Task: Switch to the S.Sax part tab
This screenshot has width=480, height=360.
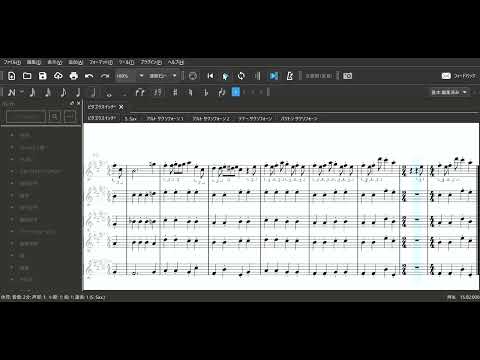Action: tap(130, 119)
